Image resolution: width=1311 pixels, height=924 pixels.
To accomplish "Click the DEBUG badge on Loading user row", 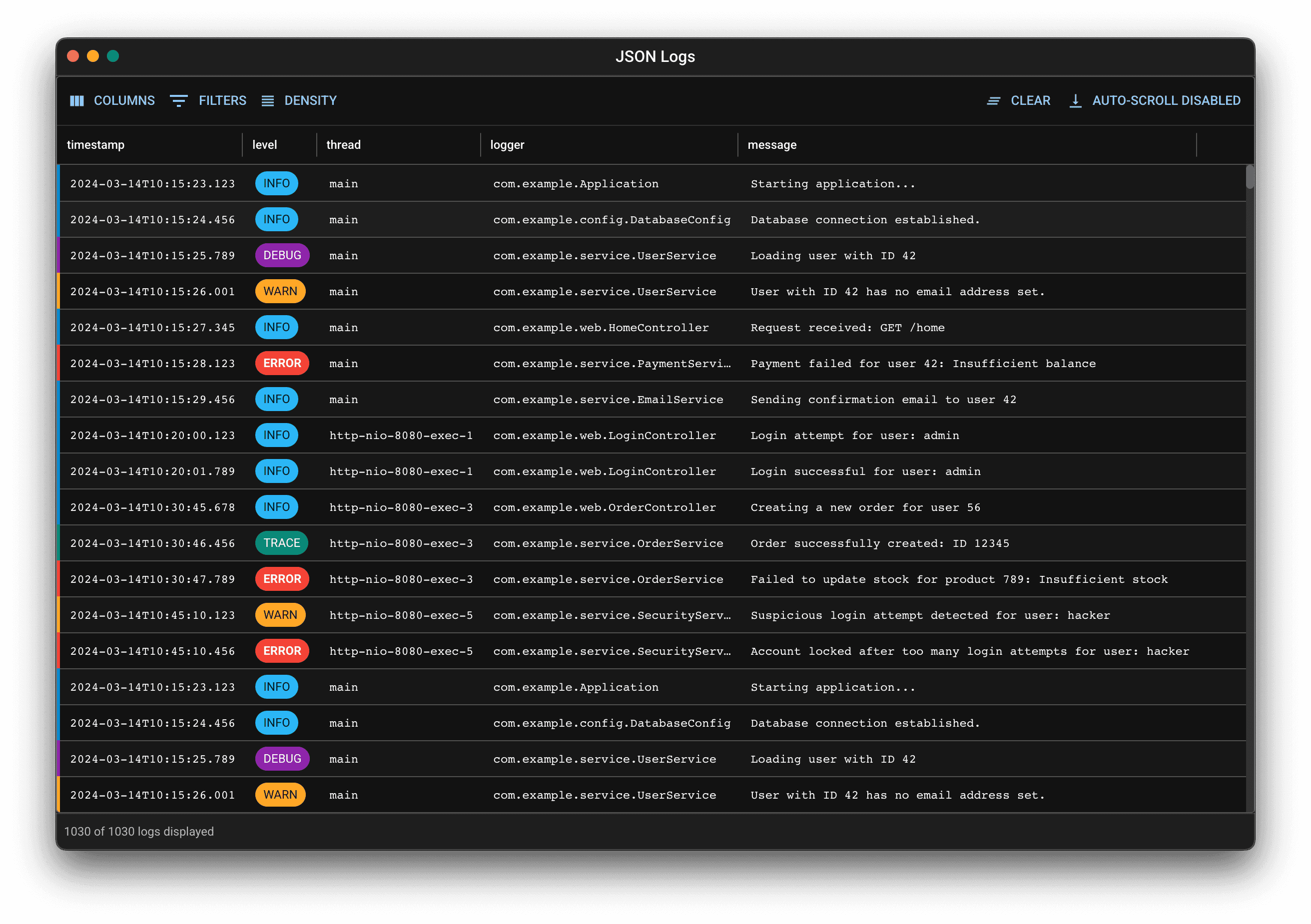I will pos(282,255).
